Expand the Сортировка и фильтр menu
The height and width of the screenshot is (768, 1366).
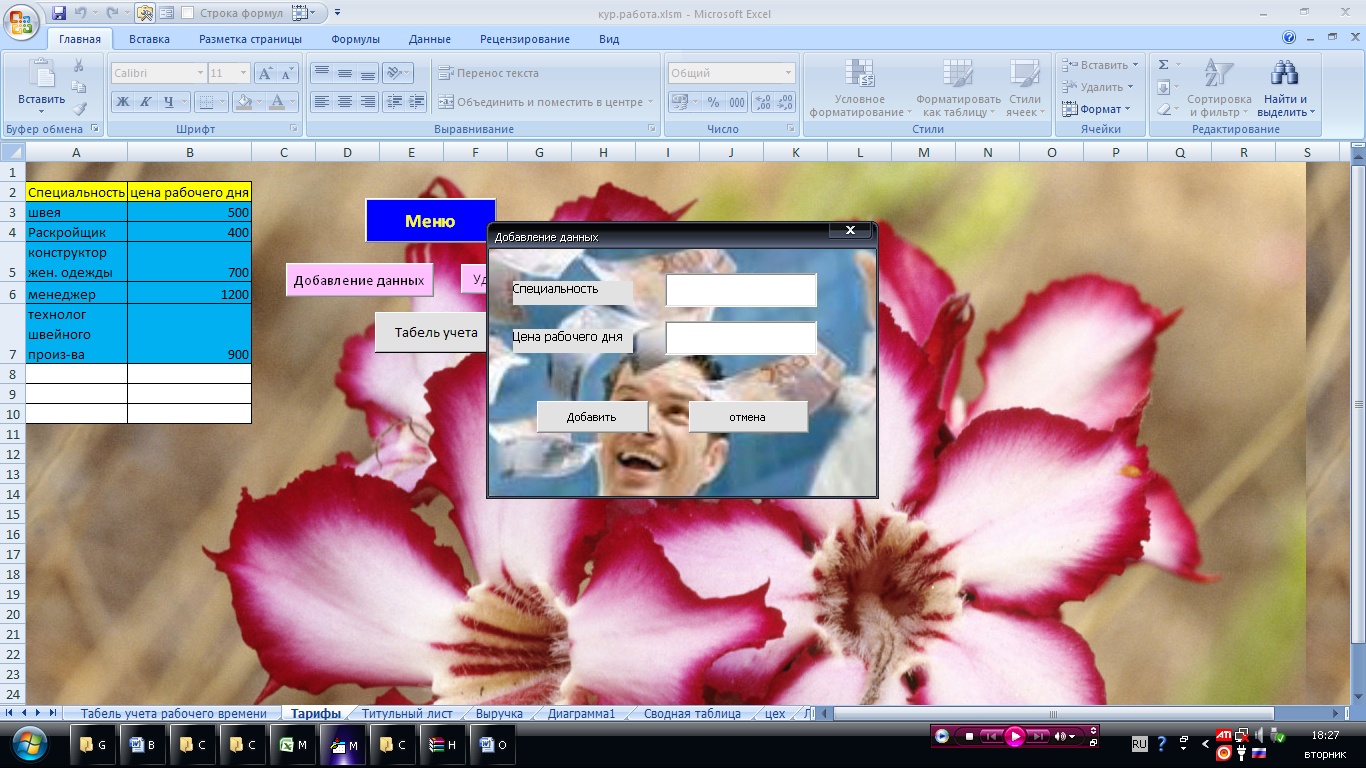[1219, 88]
